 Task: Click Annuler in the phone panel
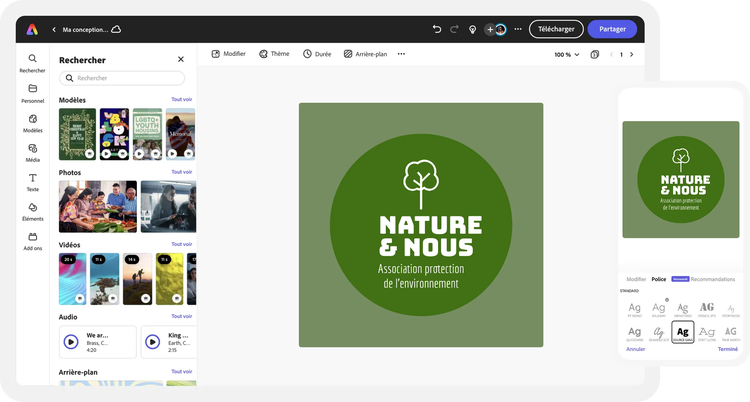(636, 349)
